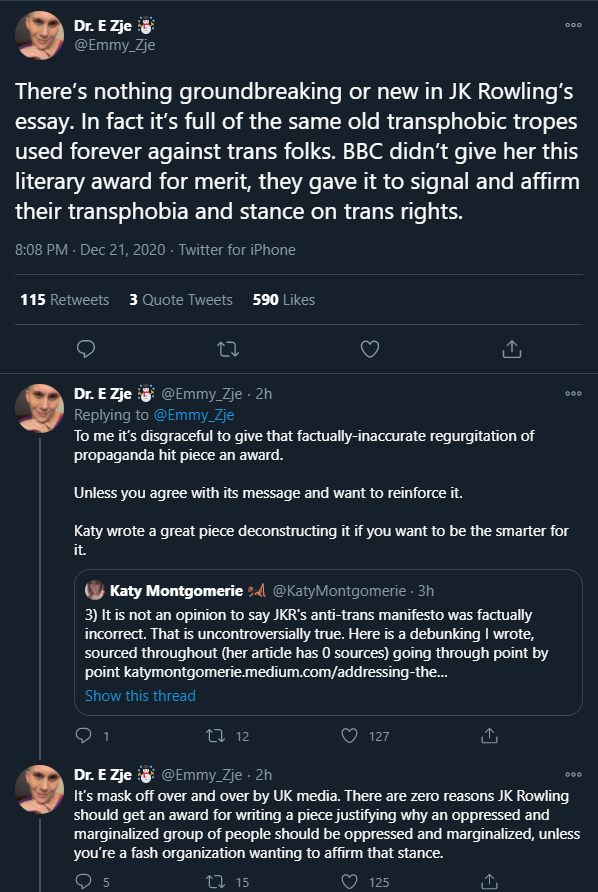This screenshot has width=598, height=892.
Task: Open more options on the main tweet
Action: pyautogui.click(x=573, y=25)
